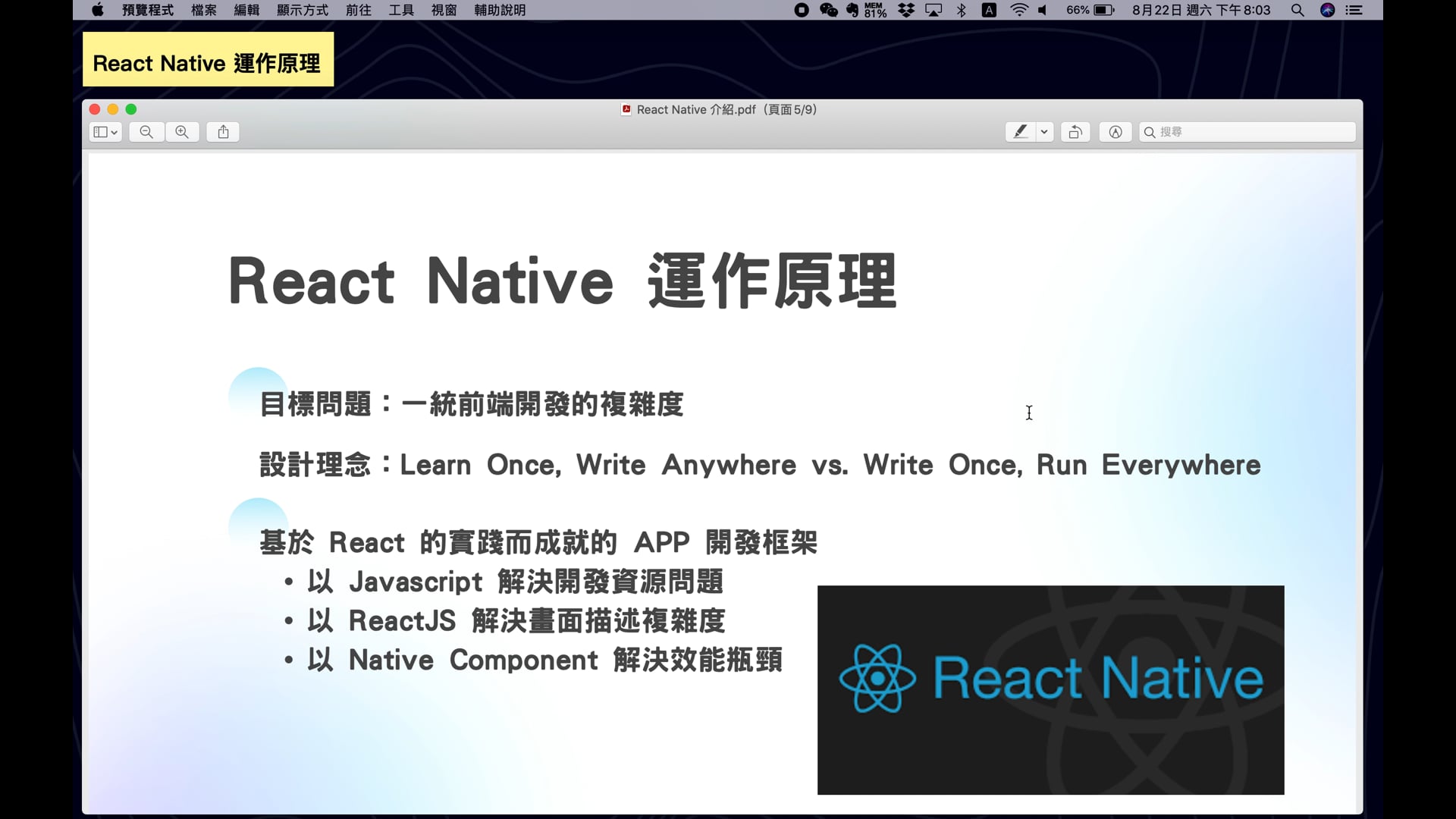
Task: Zoom out the PDF page
Action: point(145,131)
